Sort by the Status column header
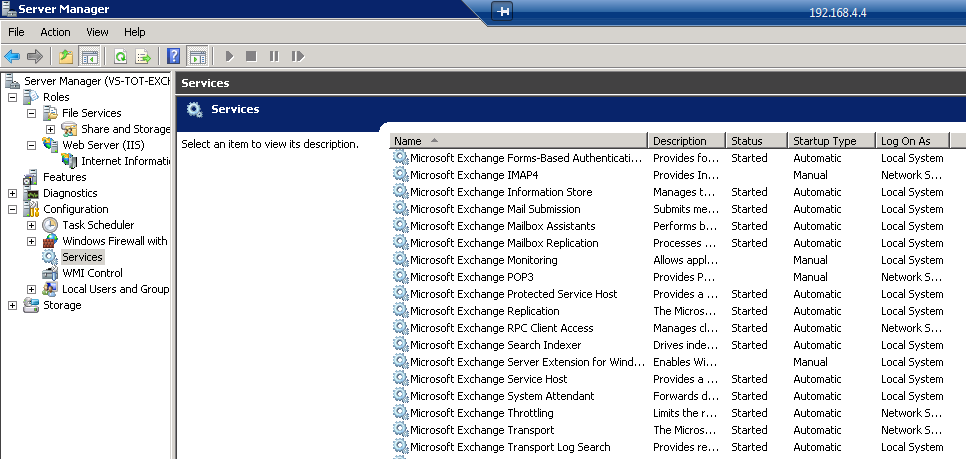The height and width of the screenshot is (459, 966). pyautogui.click(x=757, y=141)
